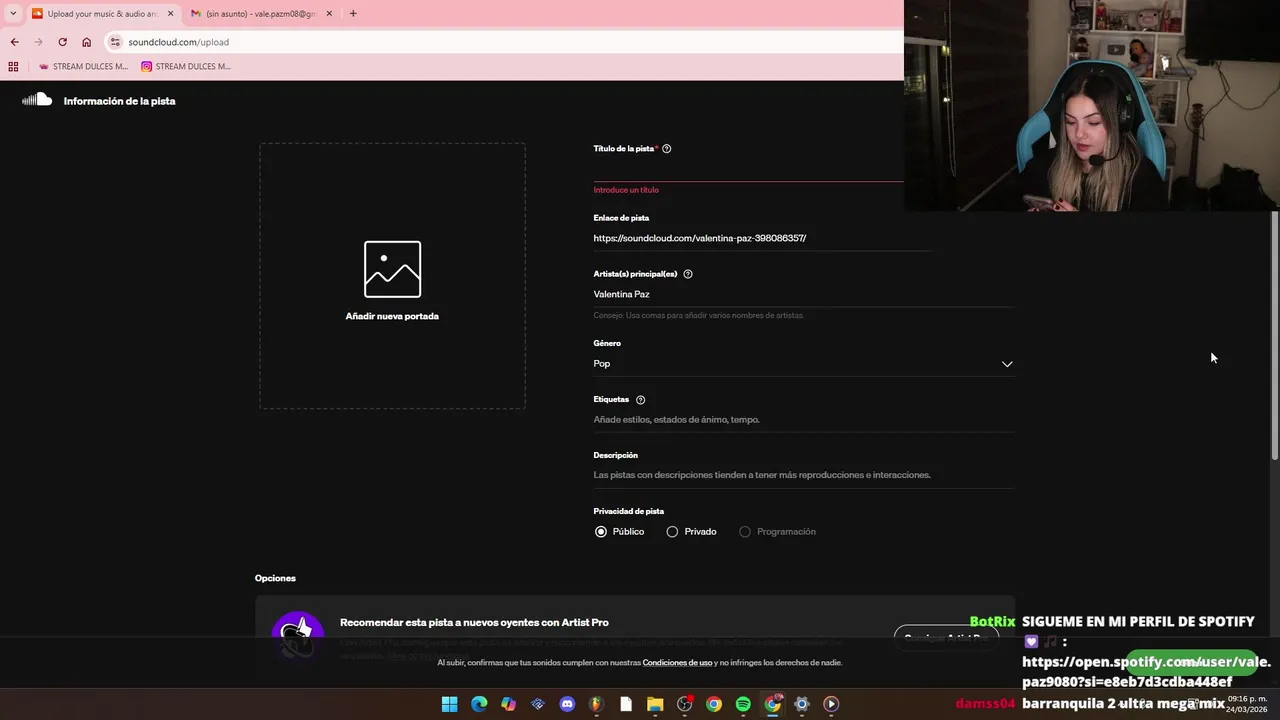This screenshot has height=720, width=1280.
Task: Select Programación privacy option
Action: coord(777,532)
